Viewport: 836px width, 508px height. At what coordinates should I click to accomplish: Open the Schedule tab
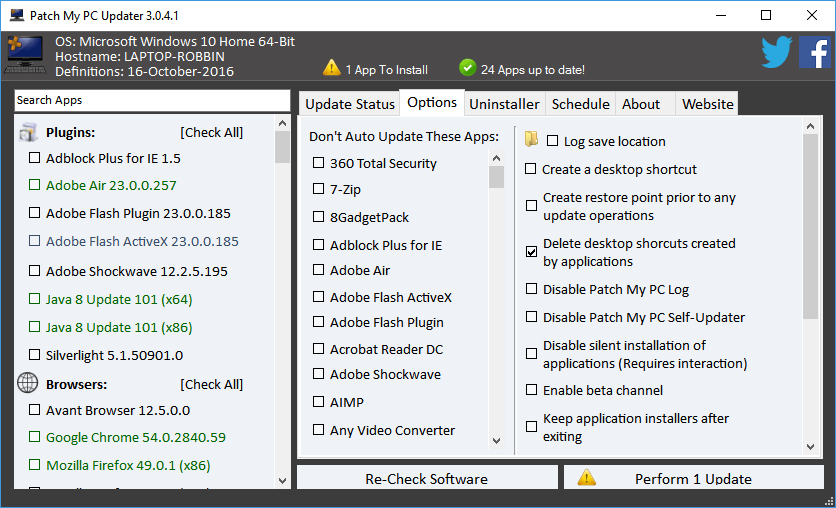click(580, 104)
